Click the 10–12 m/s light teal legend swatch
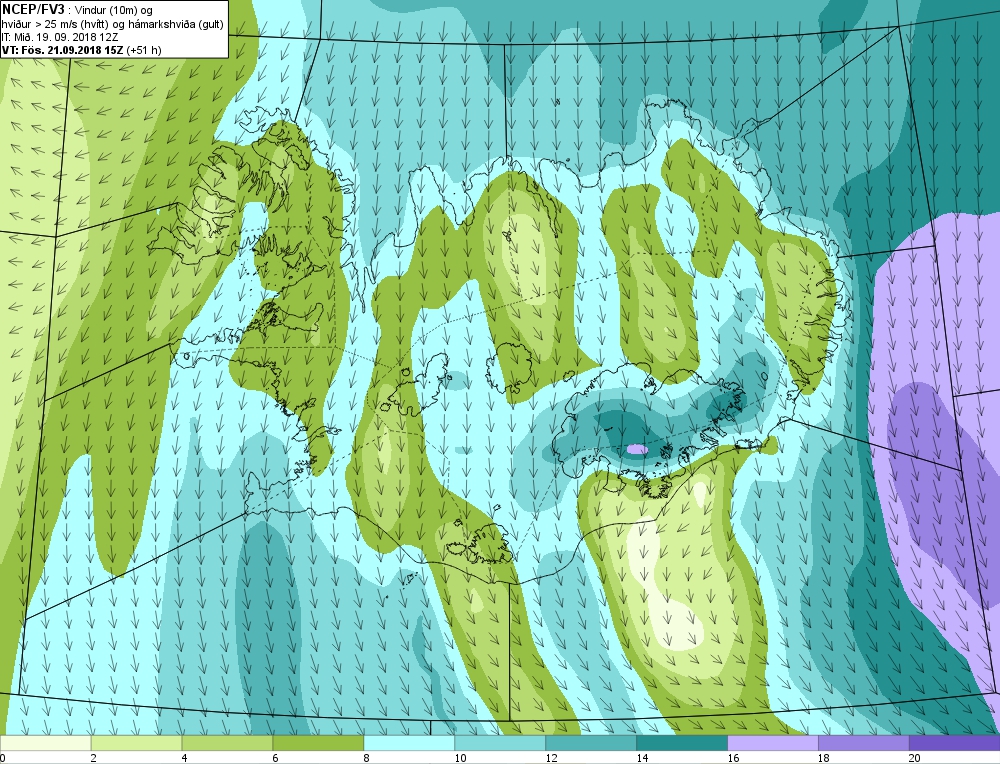This screenshot has height=764, width=1000. [500, 743]
